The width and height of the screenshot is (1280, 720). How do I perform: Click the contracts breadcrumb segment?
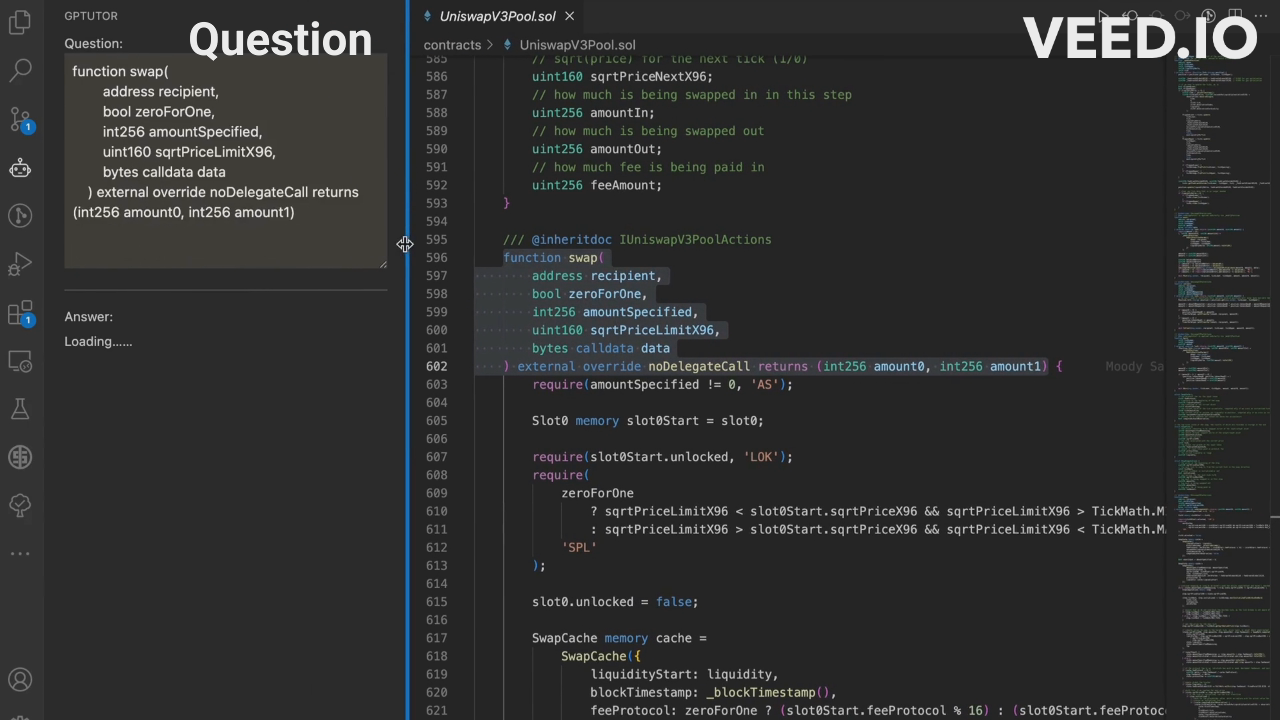click(x=452, y=45)
